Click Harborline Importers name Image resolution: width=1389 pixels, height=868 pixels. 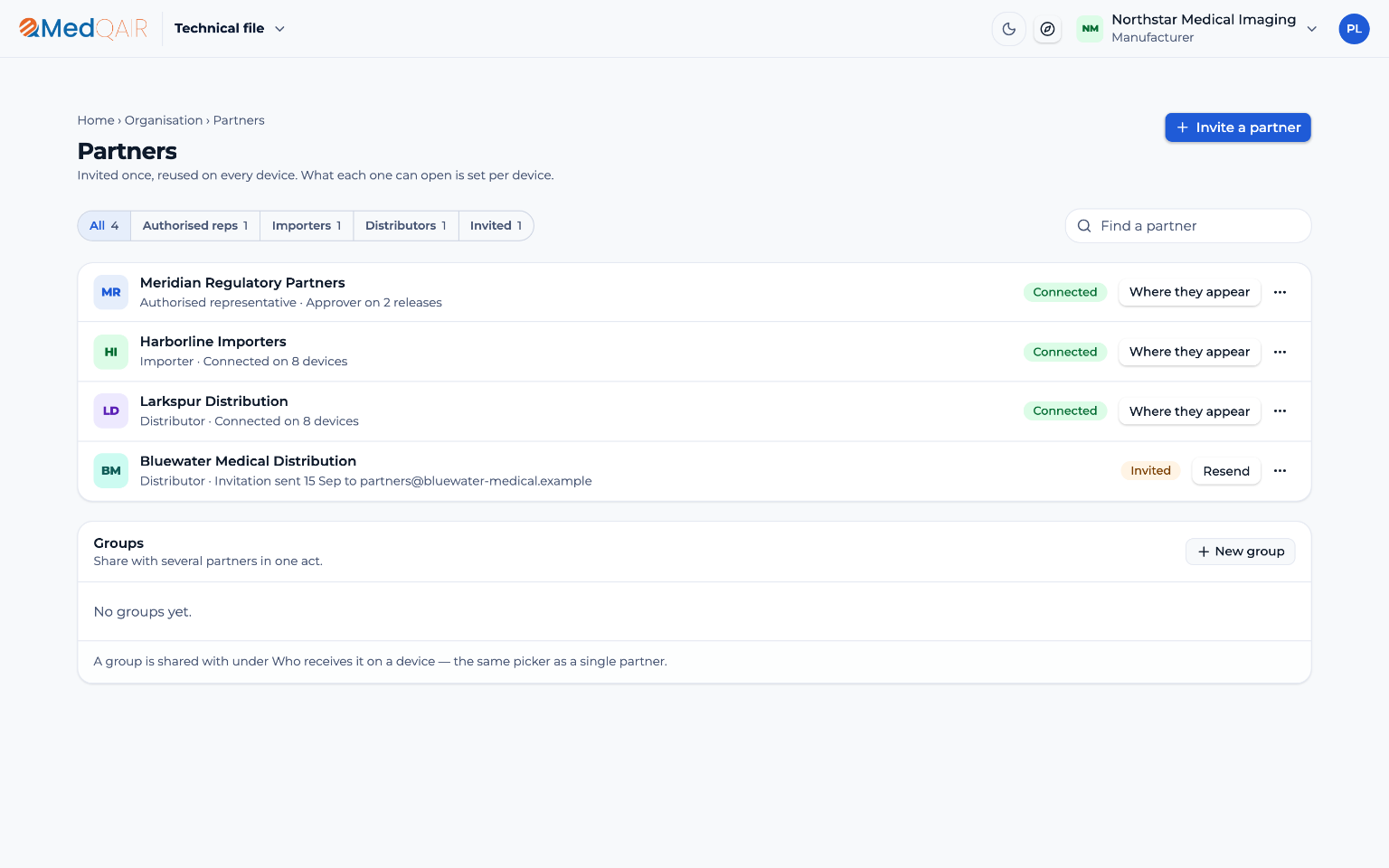pyautogui.click(x=213, y=342)
